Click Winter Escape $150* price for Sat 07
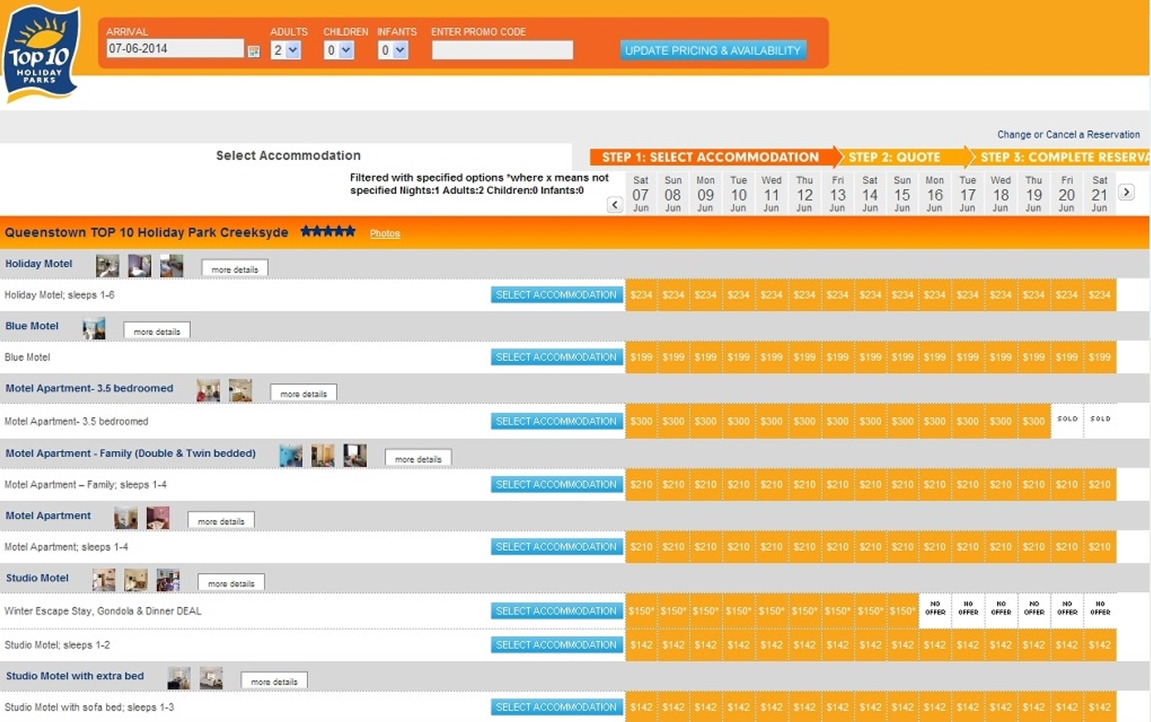The image size is (1151, 722). click(x=641, y=610)
